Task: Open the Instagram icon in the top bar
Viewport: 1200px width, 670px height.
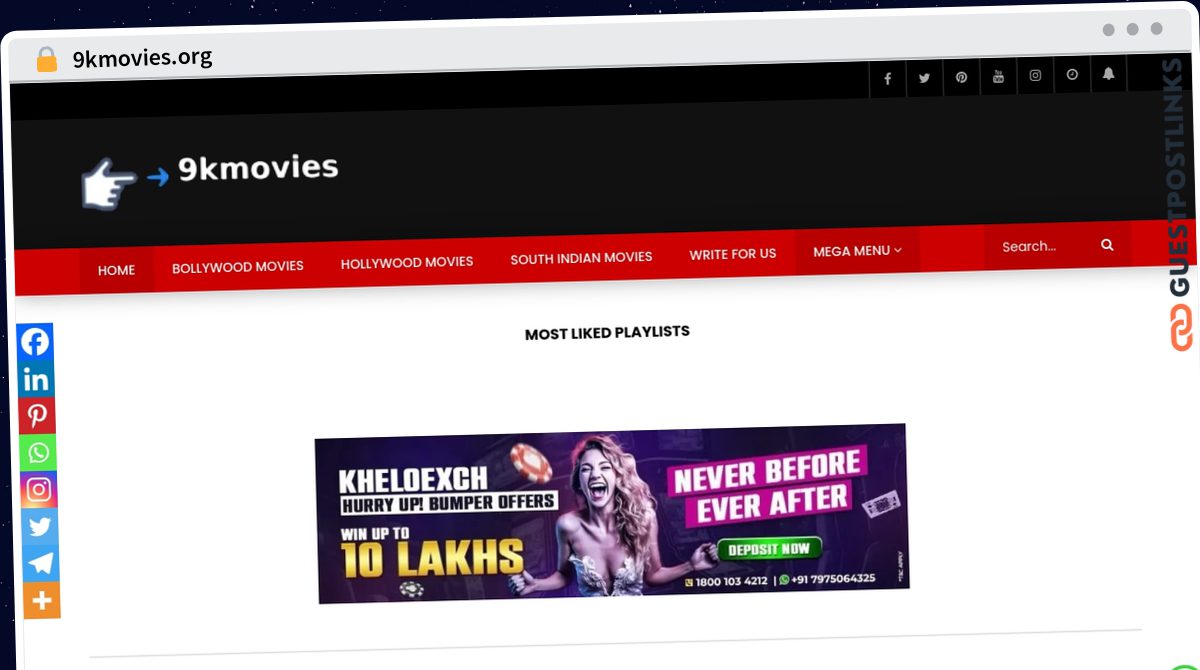Action: (1035, 76)
